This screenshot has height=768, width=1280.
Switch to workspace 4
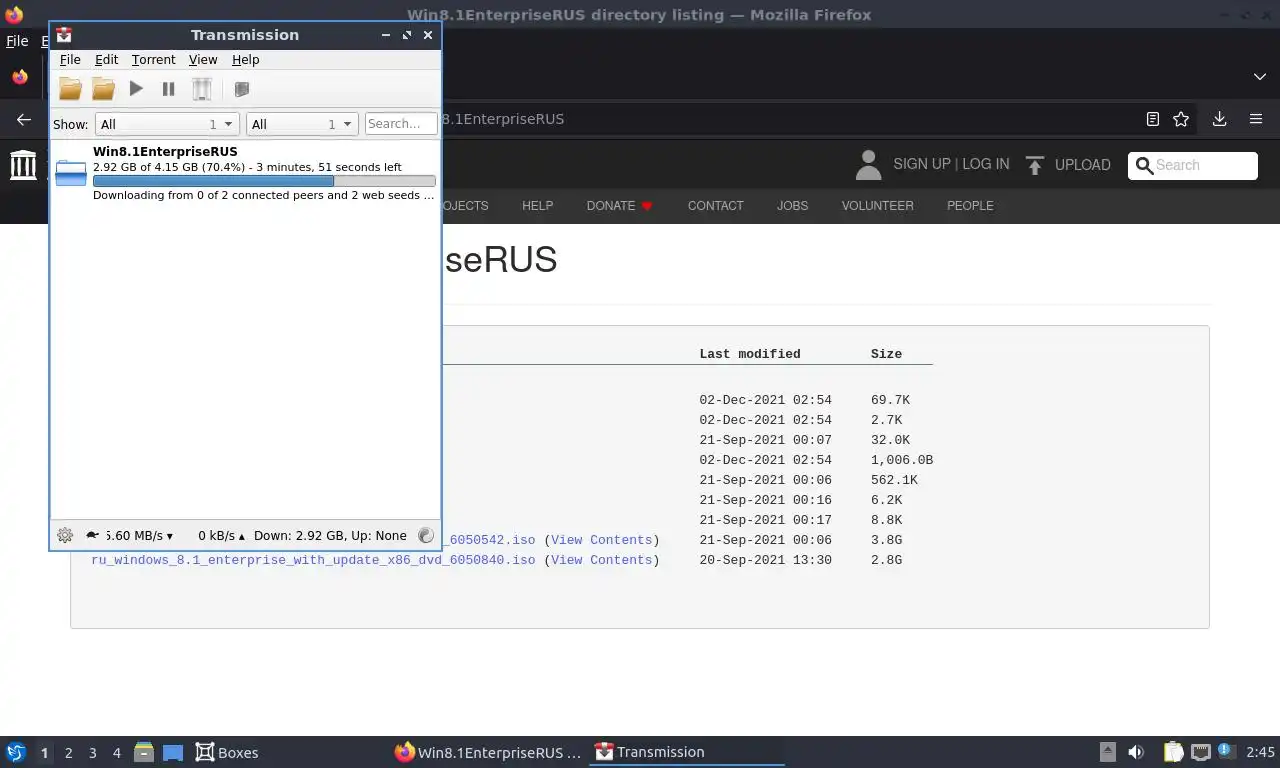point(116,753)
